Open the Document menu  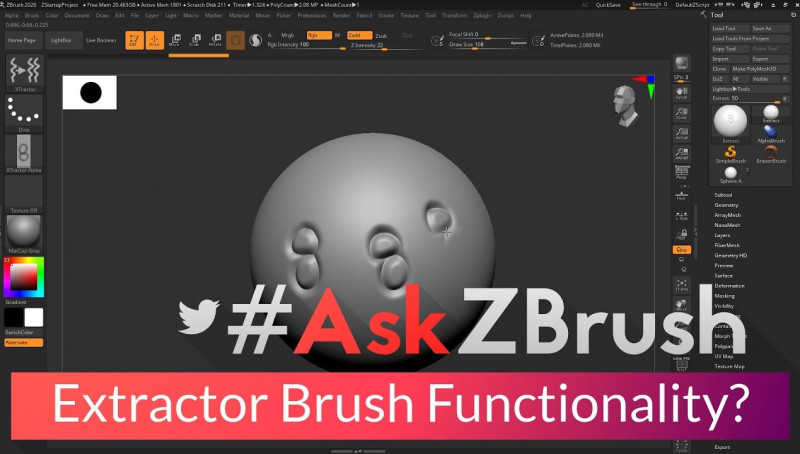pyautogui.click(x=77, y=16)
